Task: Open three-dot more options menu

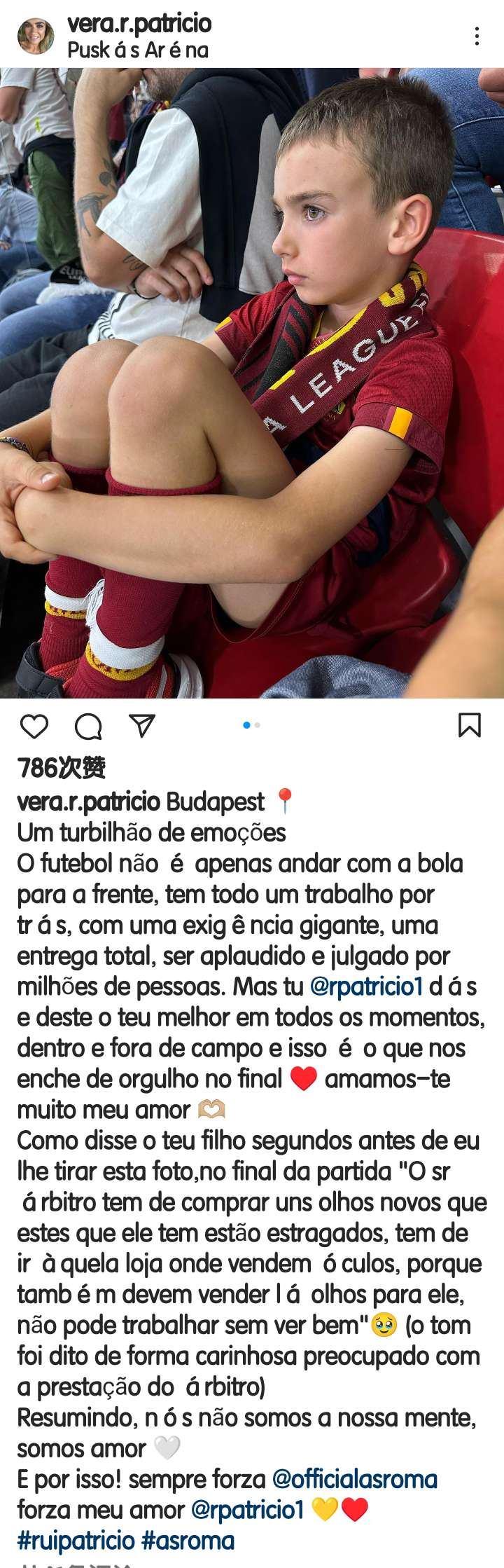Action: coord(477,36)
